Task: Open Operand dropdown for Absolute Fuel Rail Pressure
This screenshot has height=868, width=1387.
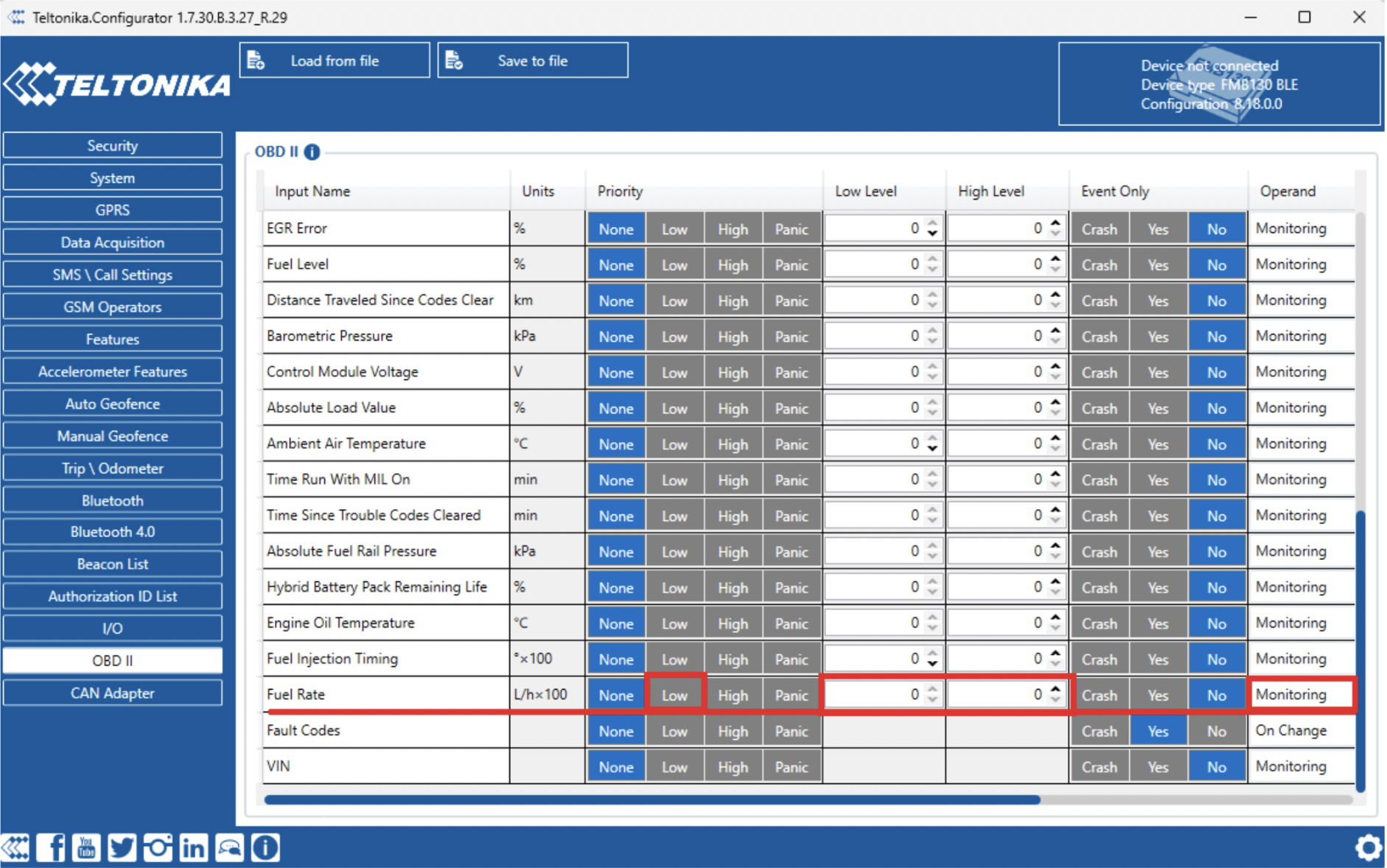Action: (1302, 551)
